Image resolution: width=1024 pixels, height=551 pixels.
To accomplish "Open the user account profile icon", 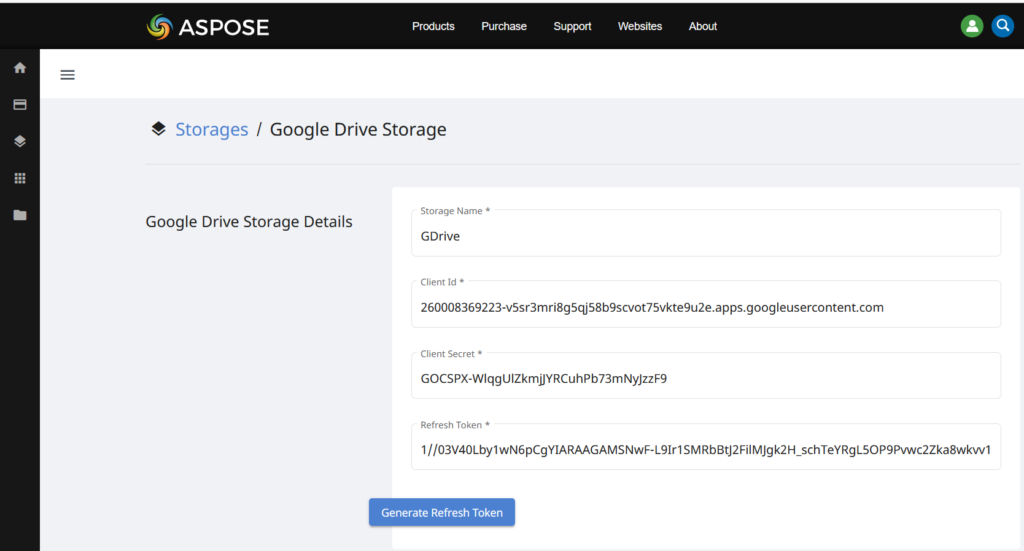I will pos(971,27).
